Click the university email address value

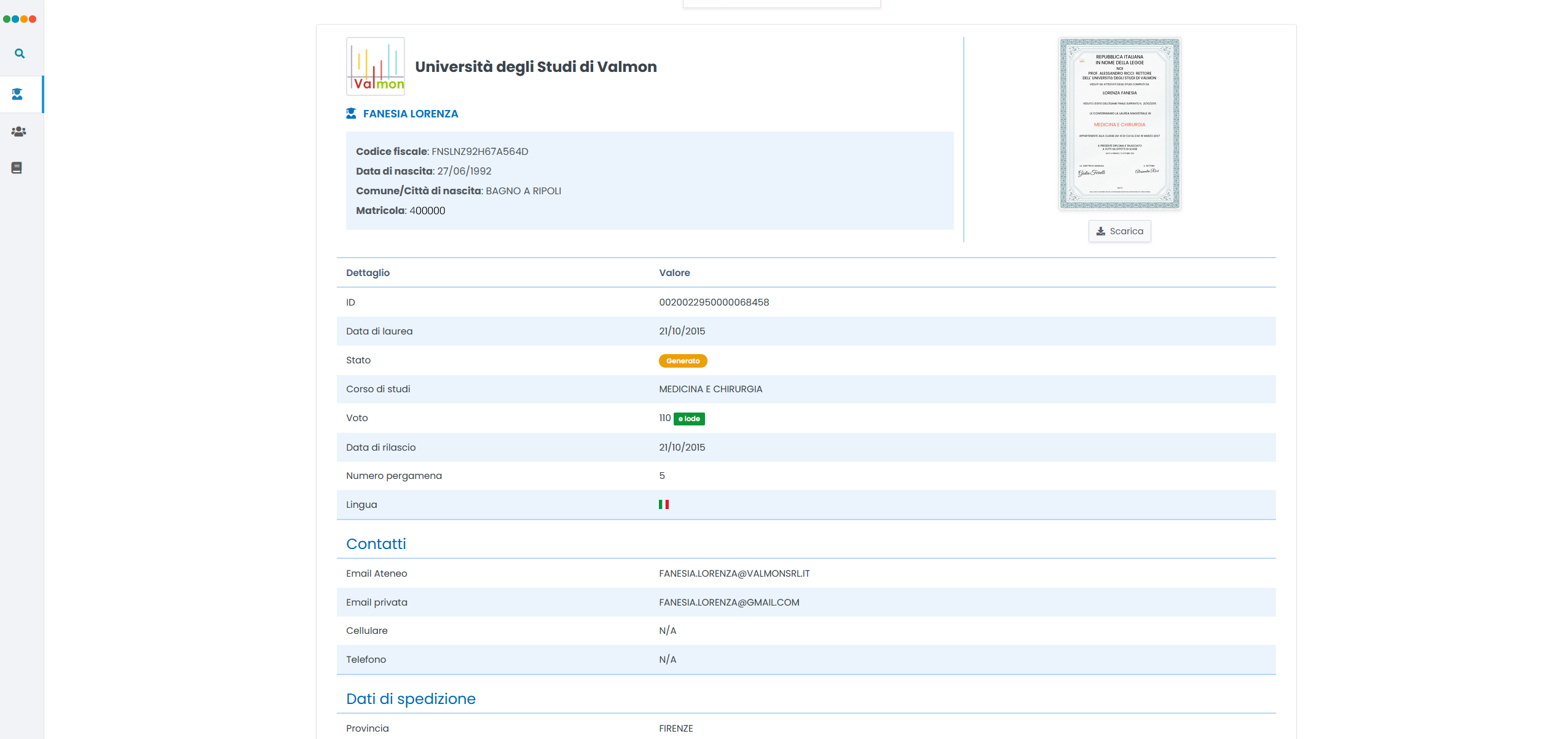pos(734,574)
